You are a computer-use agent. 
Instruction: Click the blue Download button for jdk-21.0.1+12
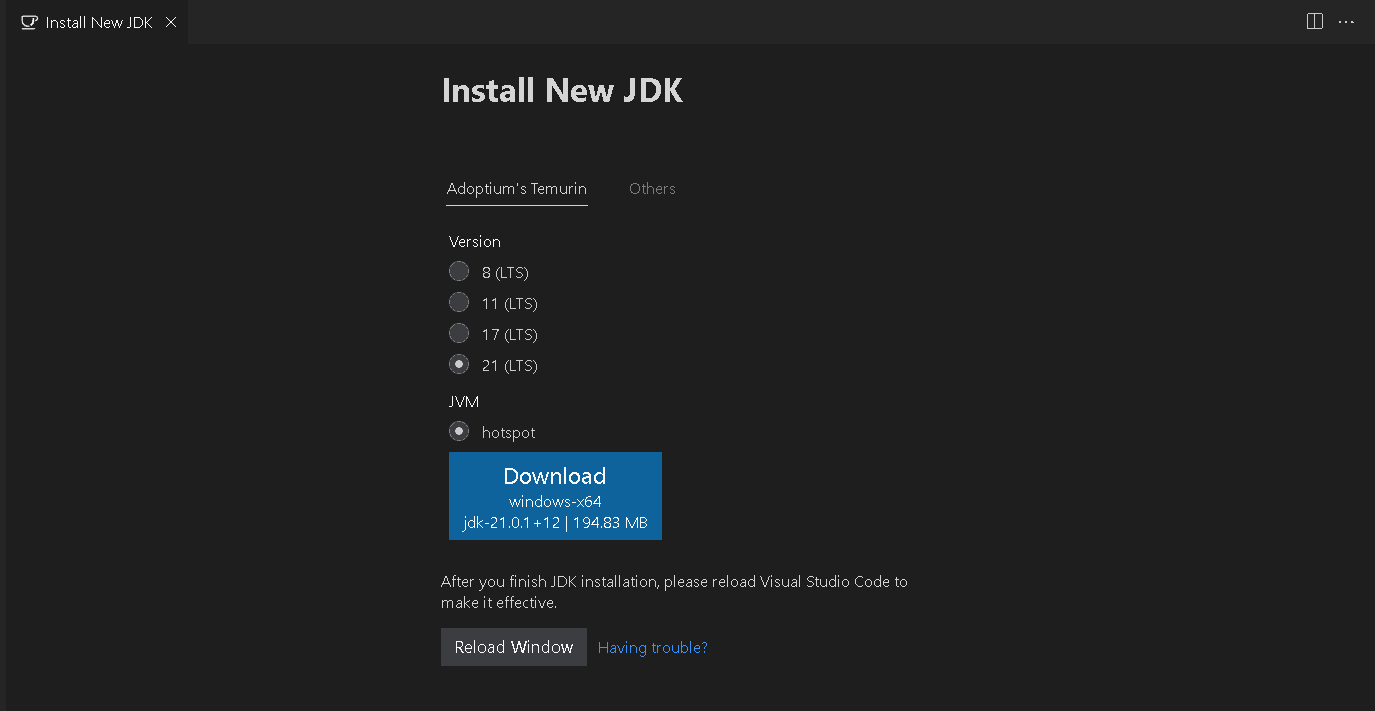point(555,477)
